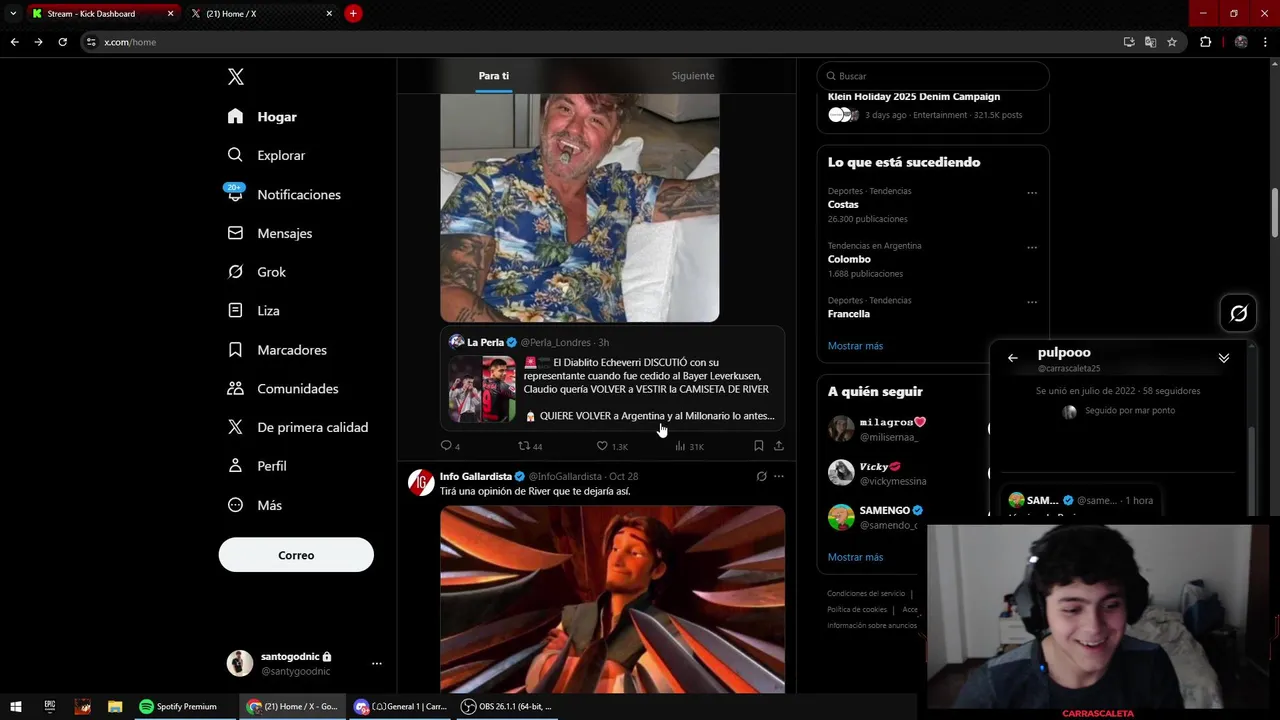Open the Grok icon in sidebar
Screen dimensions: 1280x720
tap(235, 272)
